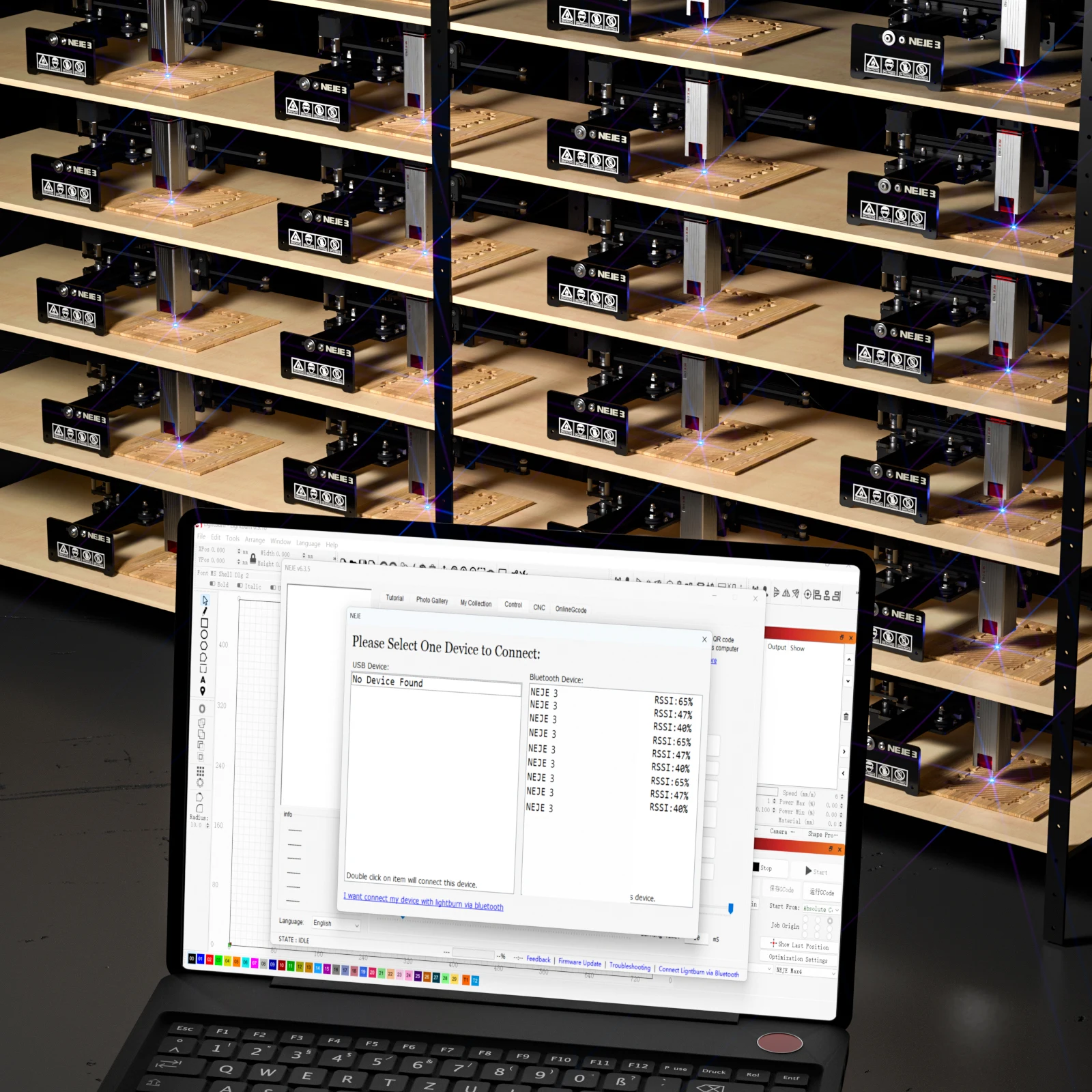Pick the Select arrow tool in LightBurn

click(205, 601)
